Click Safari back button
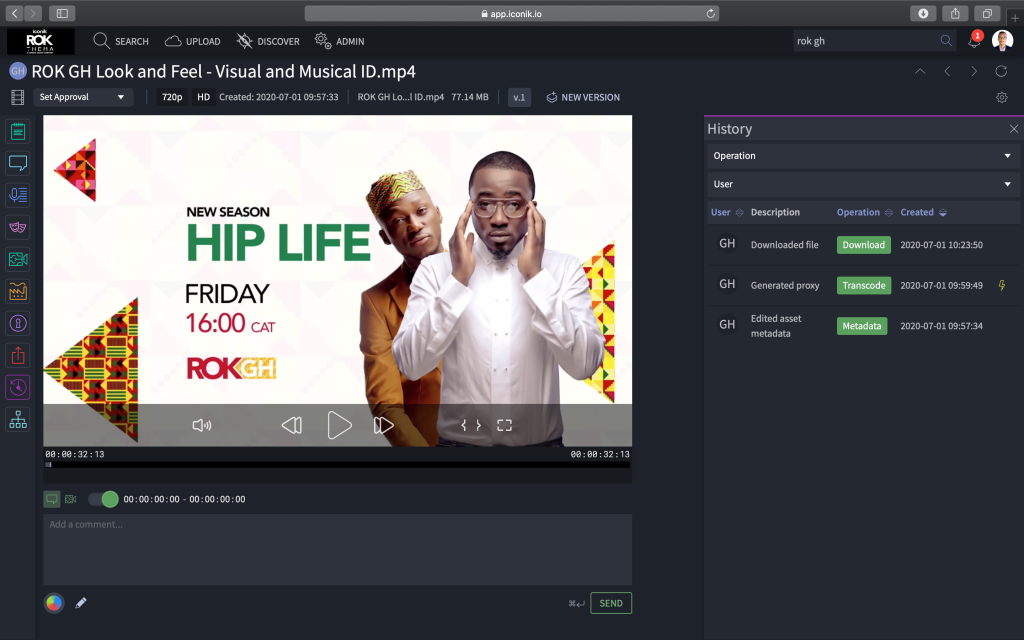Viewport: 1024px width, 640px height. pyautogui.click(x=14, y=13)
